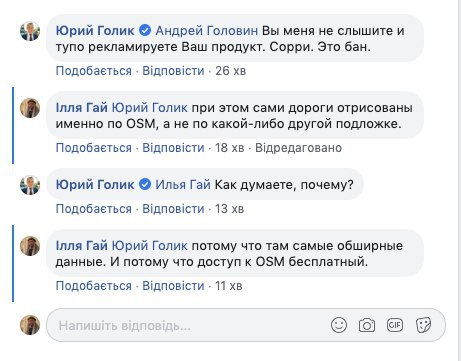Click the 13 хв timestamp

[x=229, y=209]
